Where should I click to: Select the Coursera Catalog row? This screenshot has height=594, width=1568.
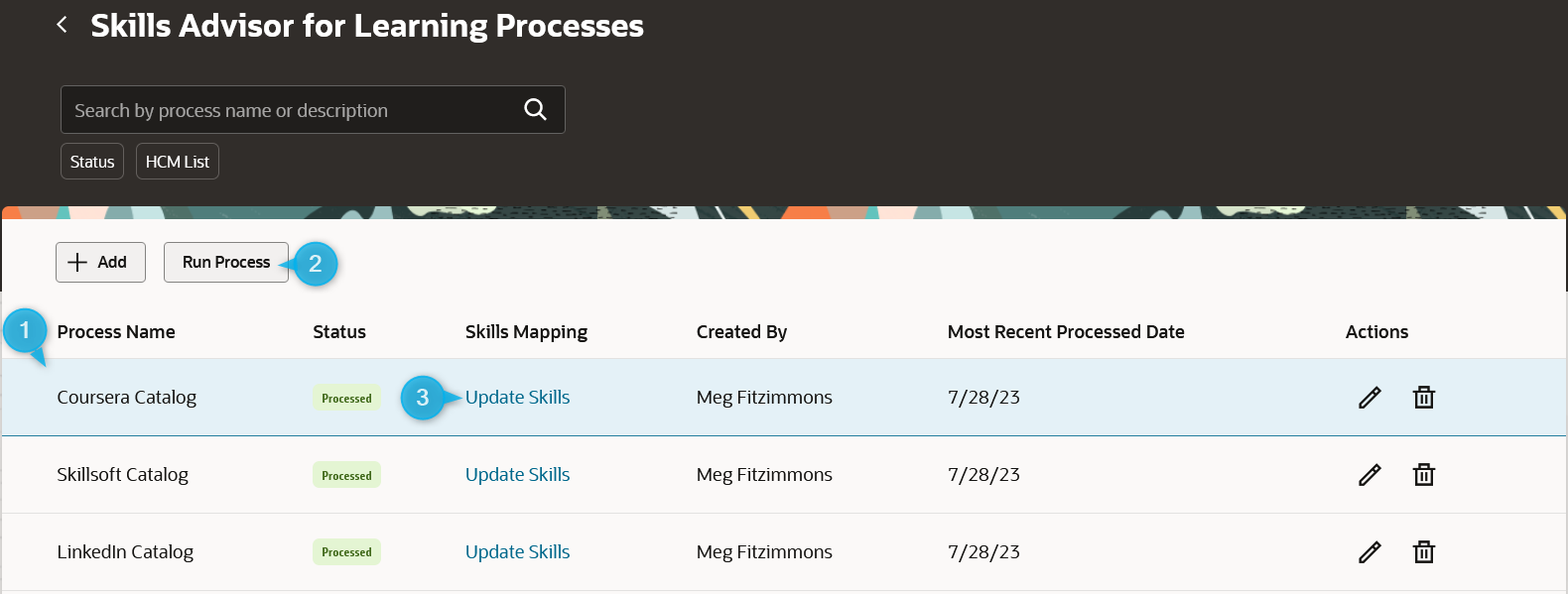[784, 398]
